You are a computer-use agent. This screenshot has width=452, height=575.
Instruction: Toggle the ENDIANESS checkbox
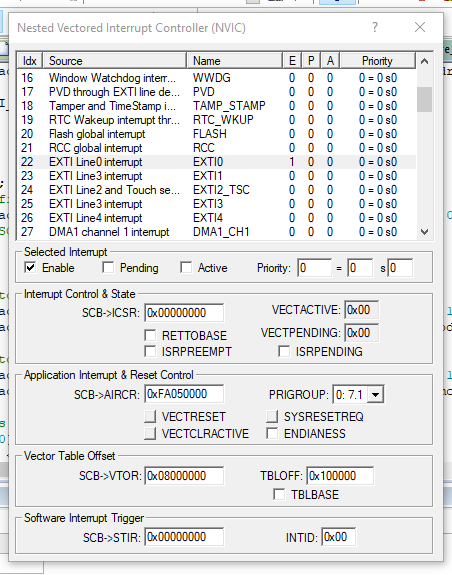point(272,433)
